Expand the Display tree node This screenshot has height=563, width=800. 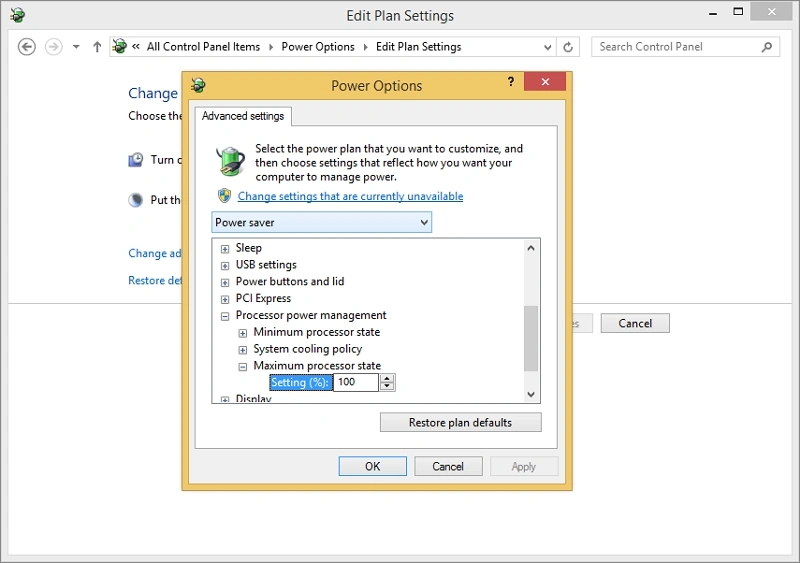[x=224, y=400]
